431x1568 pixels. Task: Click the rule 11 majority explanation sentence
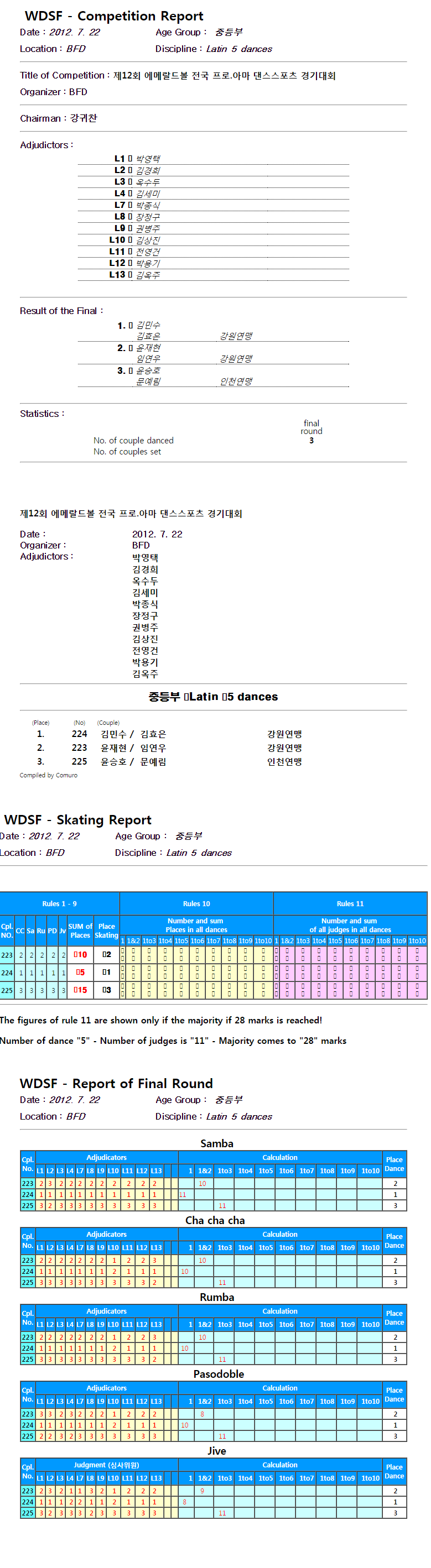160,1020
